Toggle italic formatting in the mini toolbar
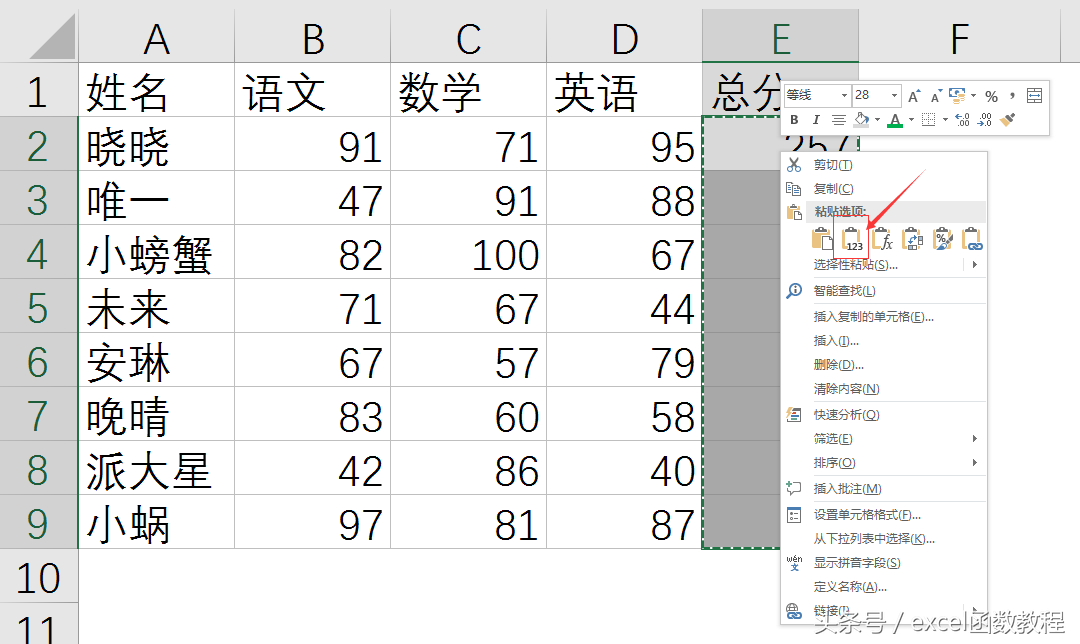 816,120
